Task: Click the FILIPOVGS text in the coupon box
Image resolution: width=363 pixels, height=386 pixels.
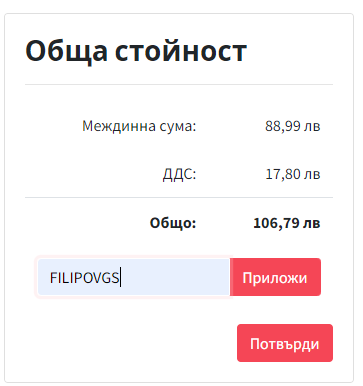Action: [84, 277]
